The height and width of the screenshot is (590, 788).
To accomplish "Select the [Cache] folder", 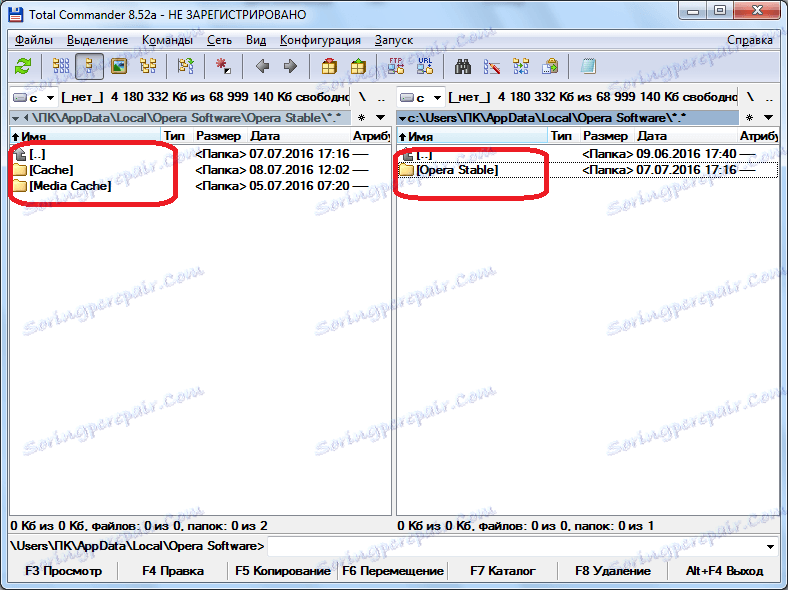I will [200, 170].
